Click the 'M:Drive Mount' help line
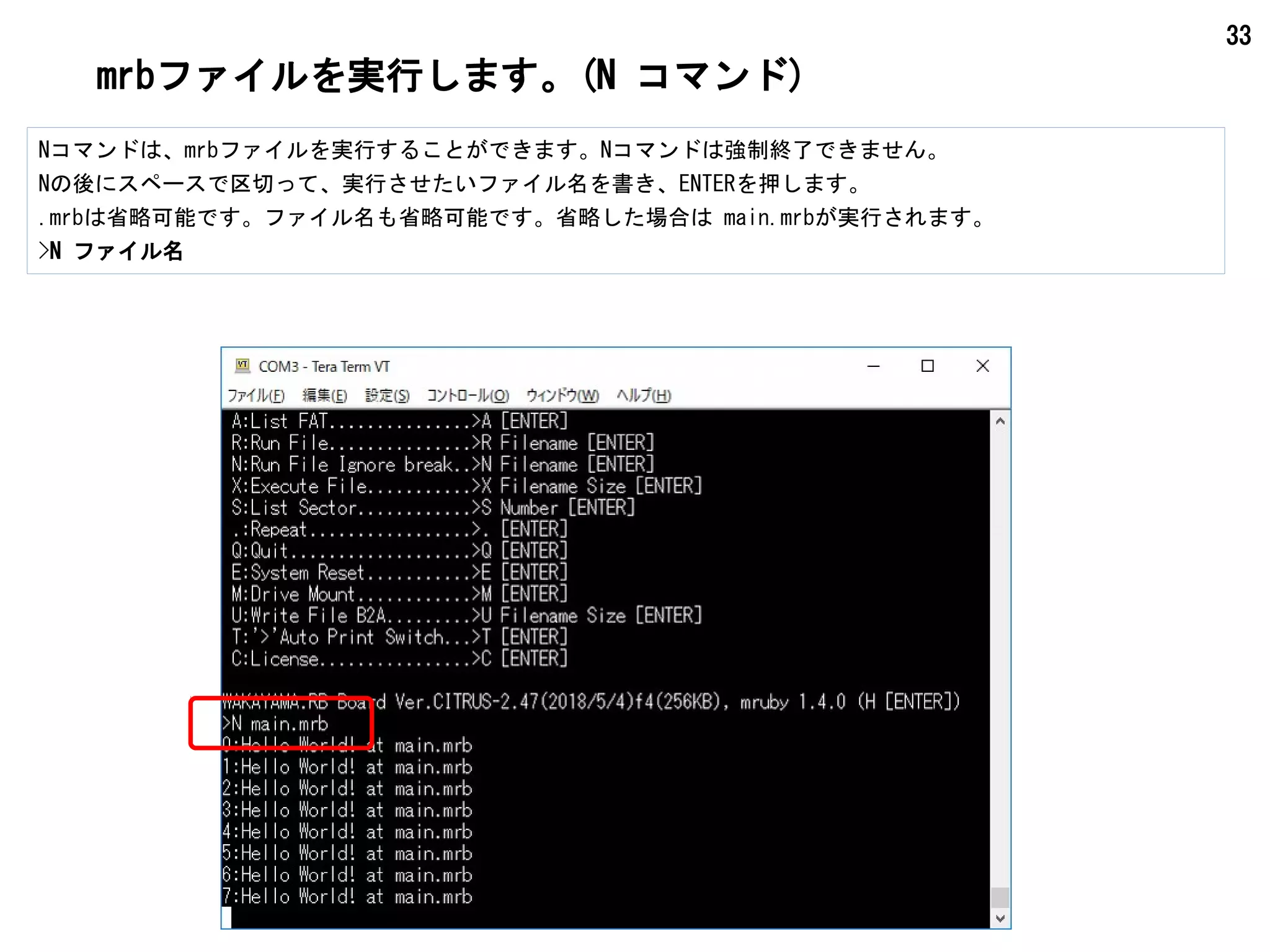1270x952 pixels. click(x=399, y=594)
